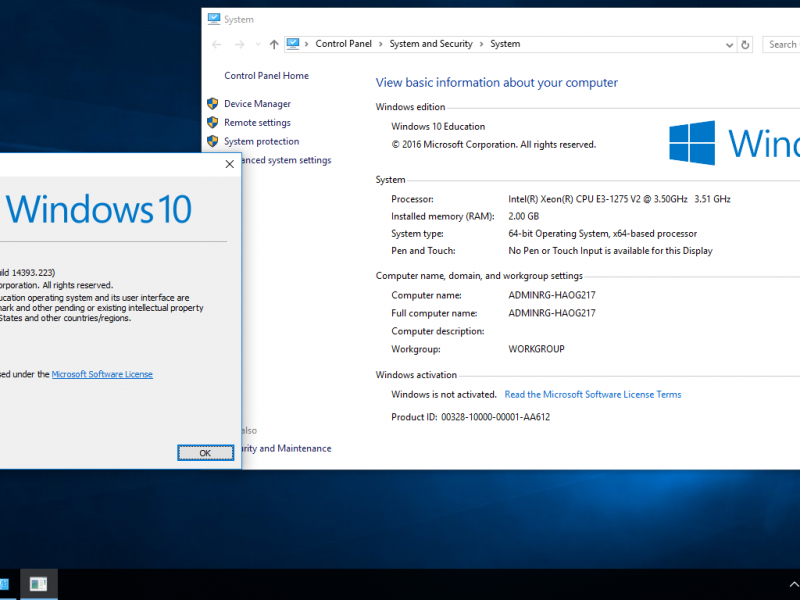This screenshot has width=800, height=600.
Task: Click OK in the About Windows dialog
Action: (205, 453)
